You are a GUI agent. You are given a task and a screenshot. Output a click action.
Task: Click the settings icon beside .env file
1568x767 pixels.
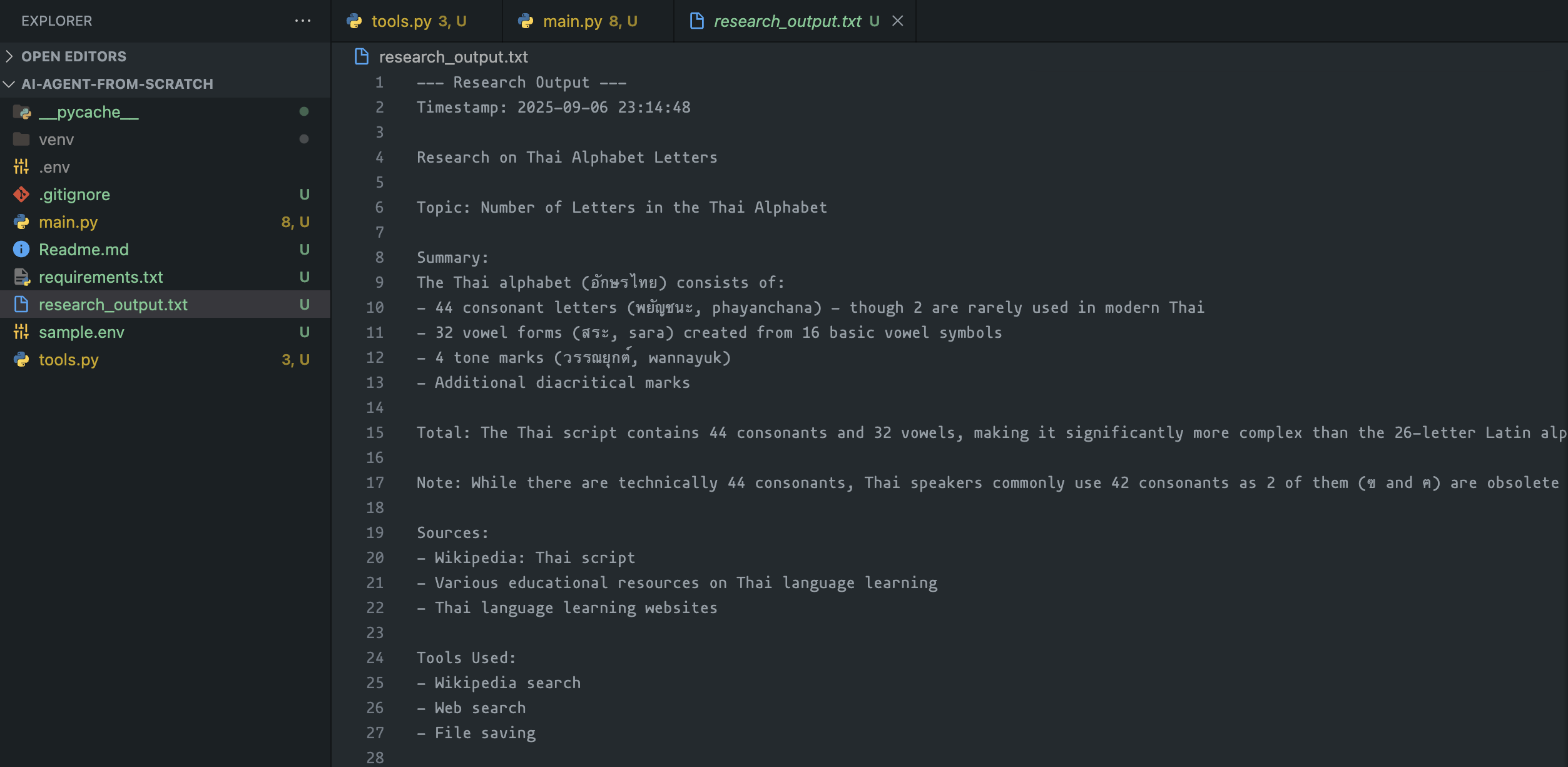point(21,167)
